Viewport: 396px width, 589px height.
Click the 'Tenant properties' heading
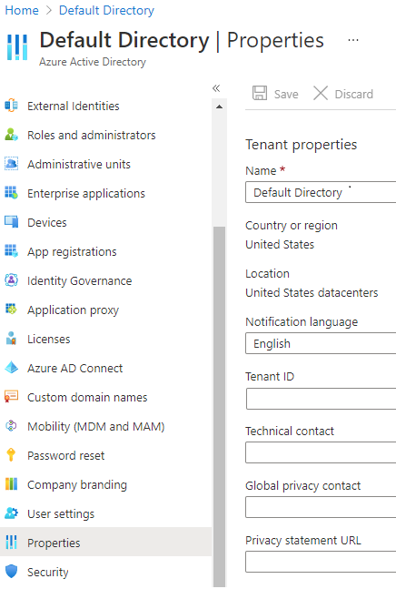[301, 145]
